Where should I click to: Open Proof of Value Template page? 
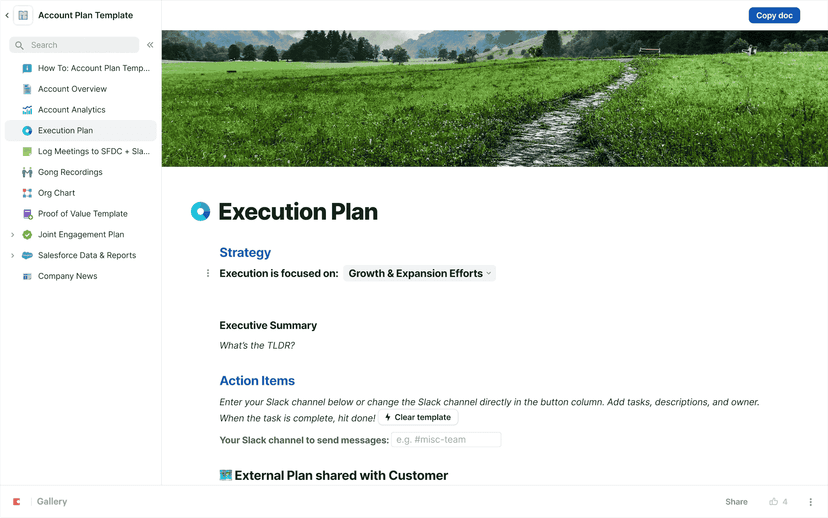pos(82,214)
